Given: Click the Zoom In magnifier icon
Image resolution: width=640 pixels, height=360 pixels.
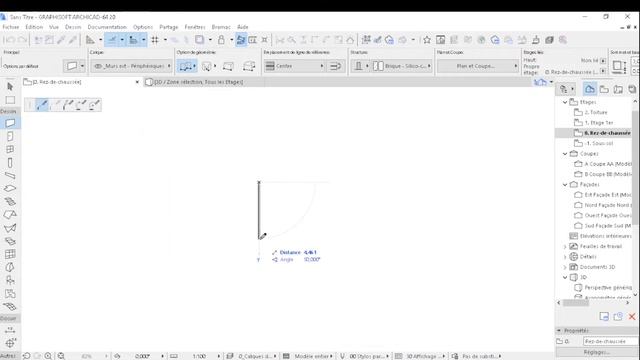Looking at the screenshot, I should pos(48,356).
